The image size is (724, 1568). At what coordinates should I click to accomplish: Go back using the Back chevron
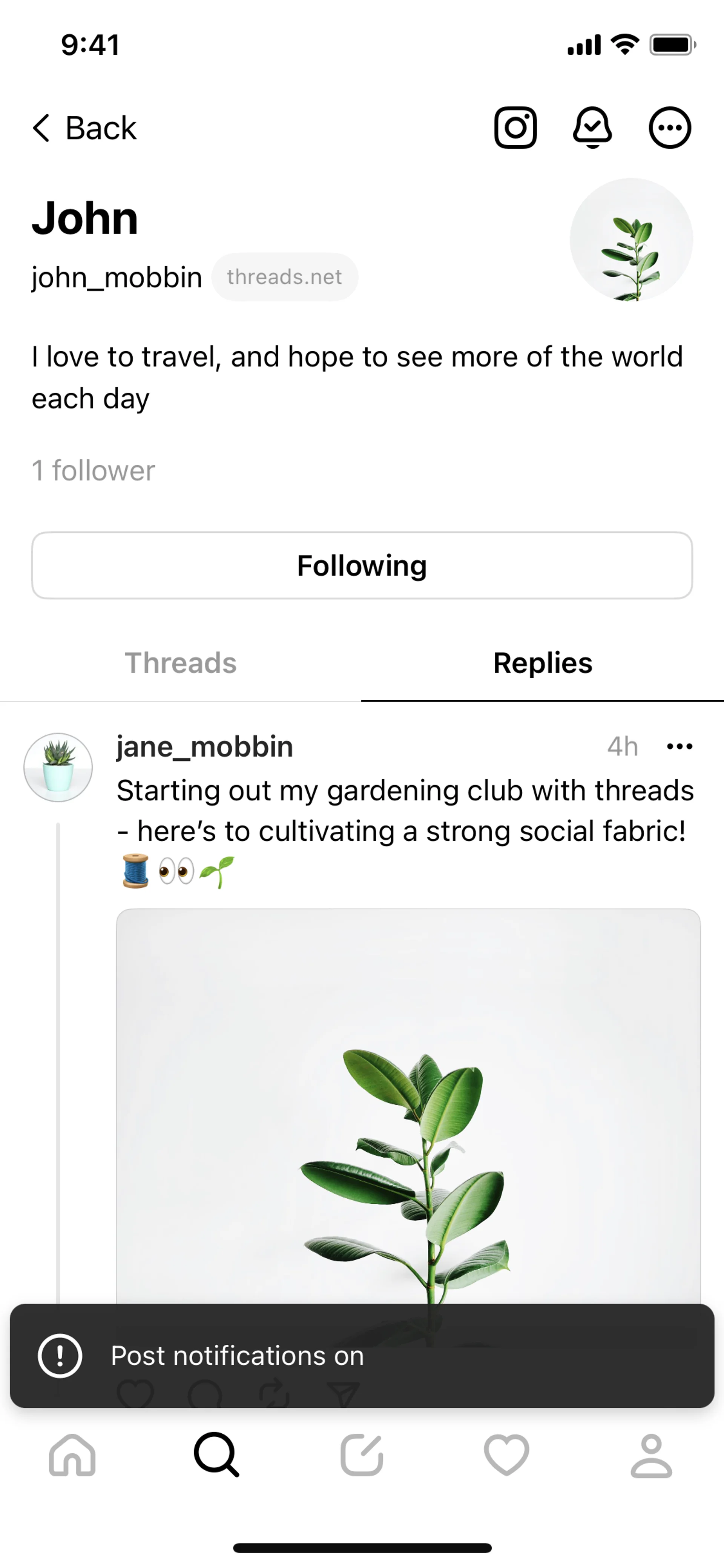point(84,128)
